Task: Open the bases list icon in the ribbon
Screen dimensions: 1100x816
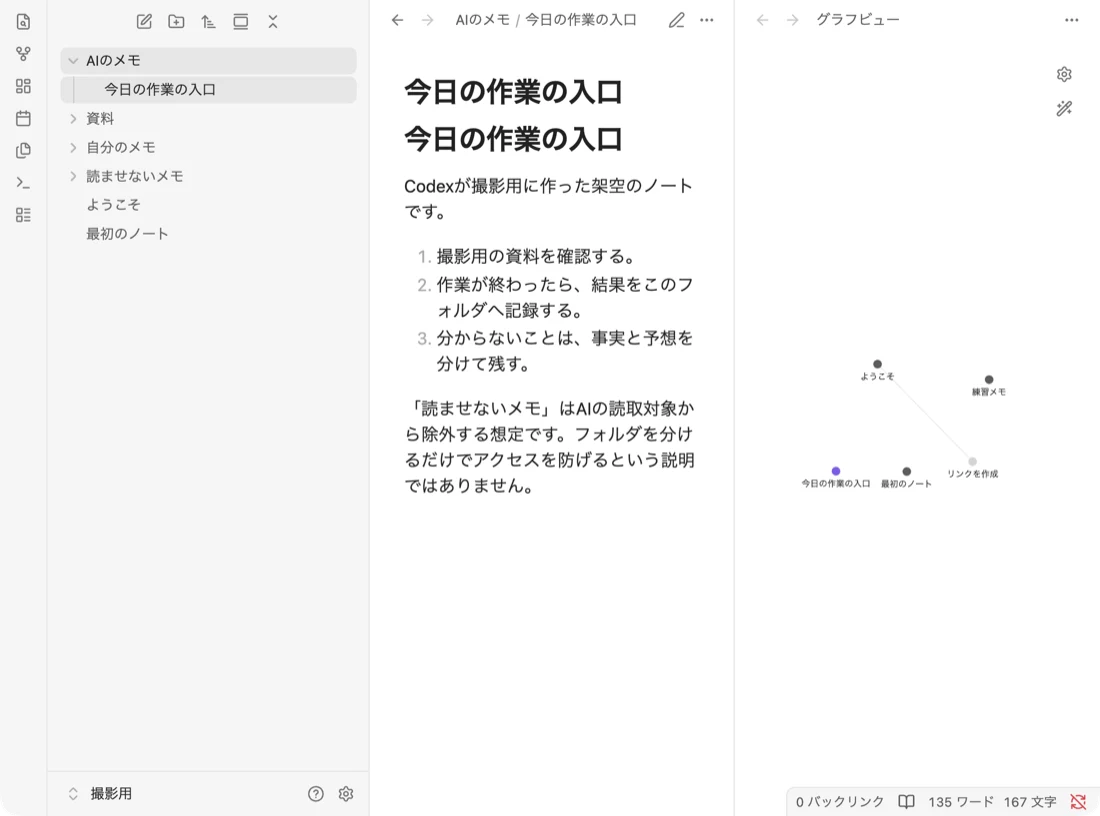Action: pyautogui.click(x=23, y=215)
